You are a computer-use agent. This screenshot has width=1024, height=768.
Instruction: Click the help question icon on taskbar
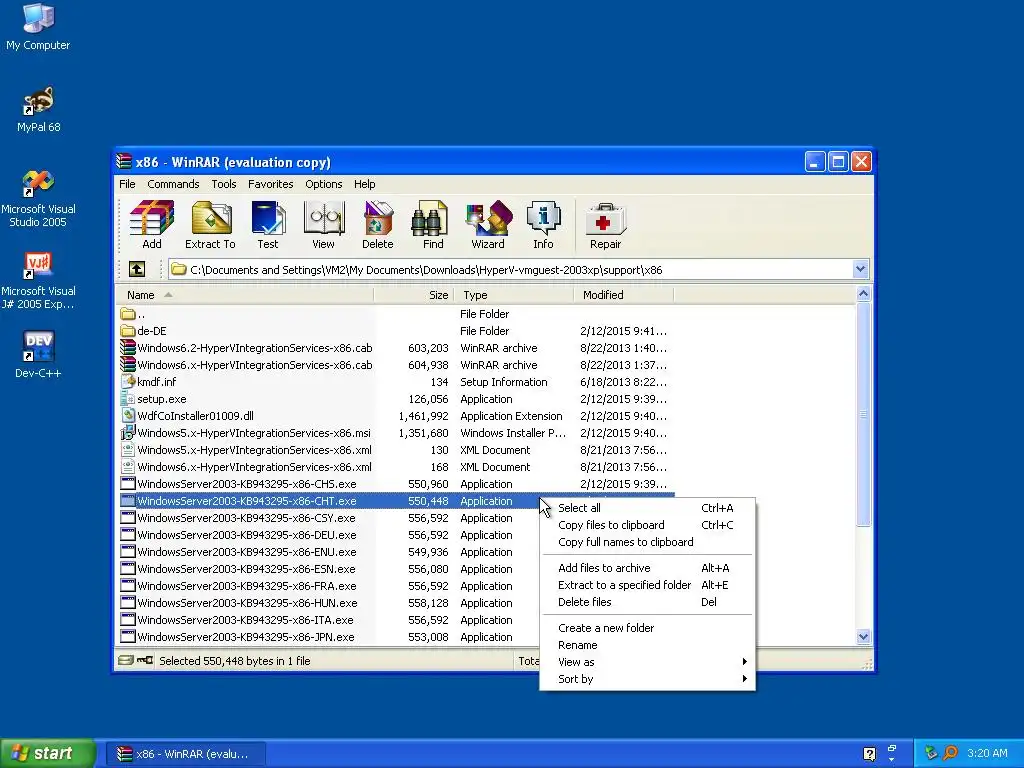click(869, 754)
